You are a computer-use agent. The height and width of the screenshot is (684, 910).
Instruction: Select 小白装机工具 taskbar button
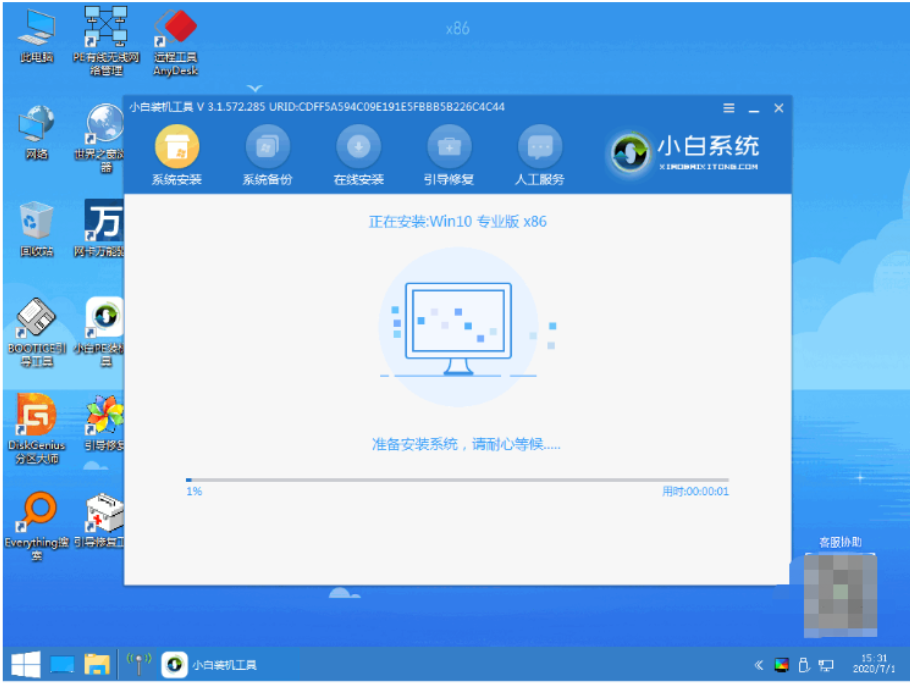(210, 665)
